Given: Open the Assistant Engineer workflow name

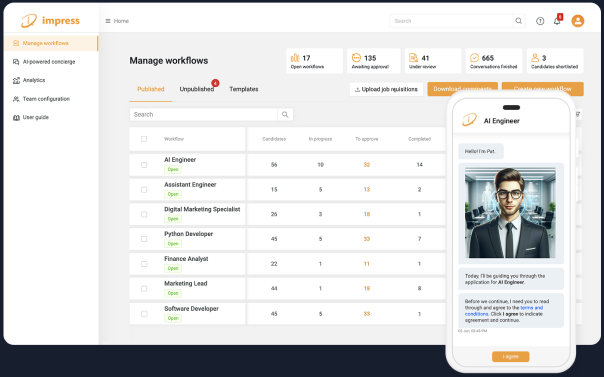Looking at the screenshot, I should click(190, 184).
